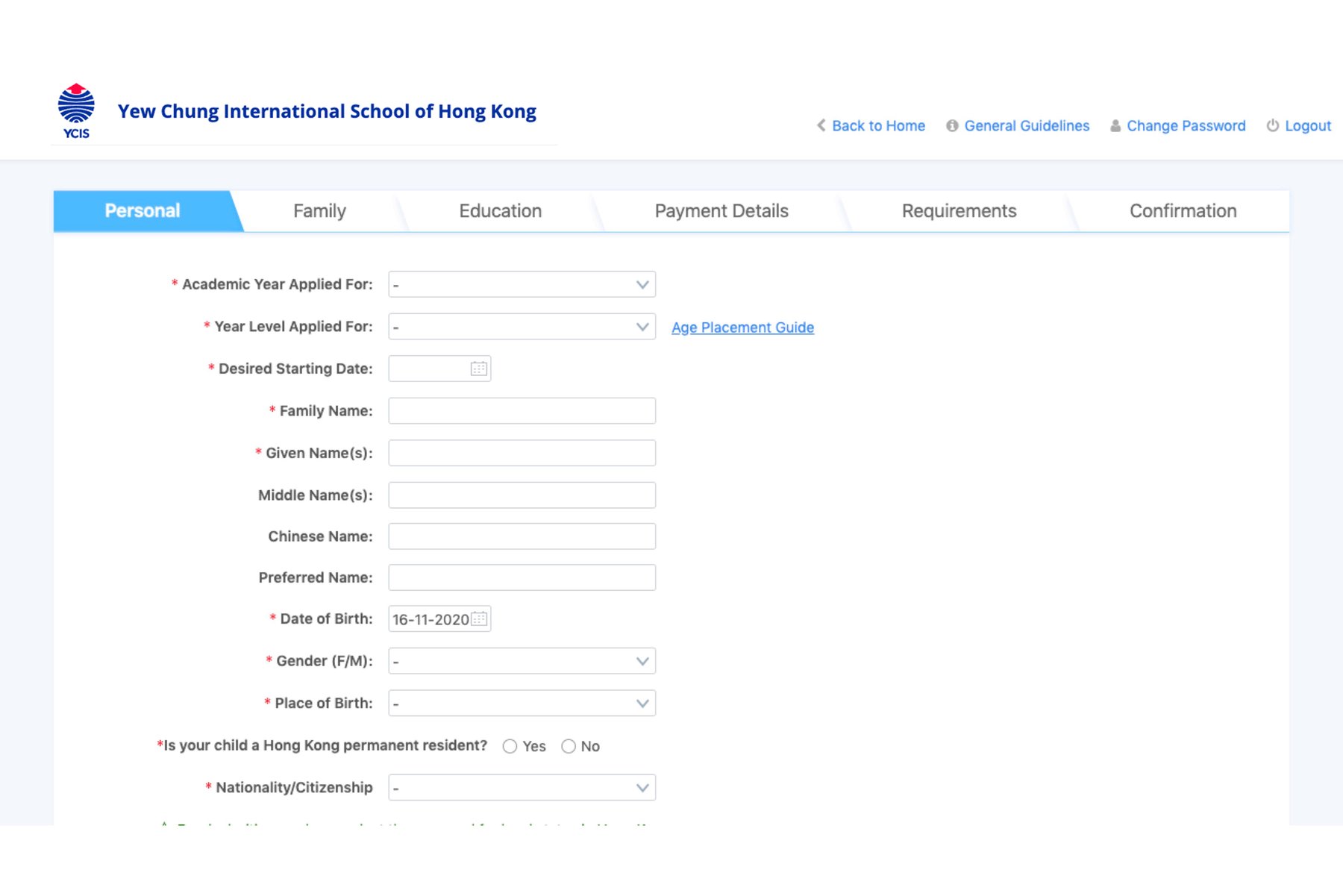1343x896 pixels.
Task: Click the Back to Home arrow icon
Action: (821, 125)
